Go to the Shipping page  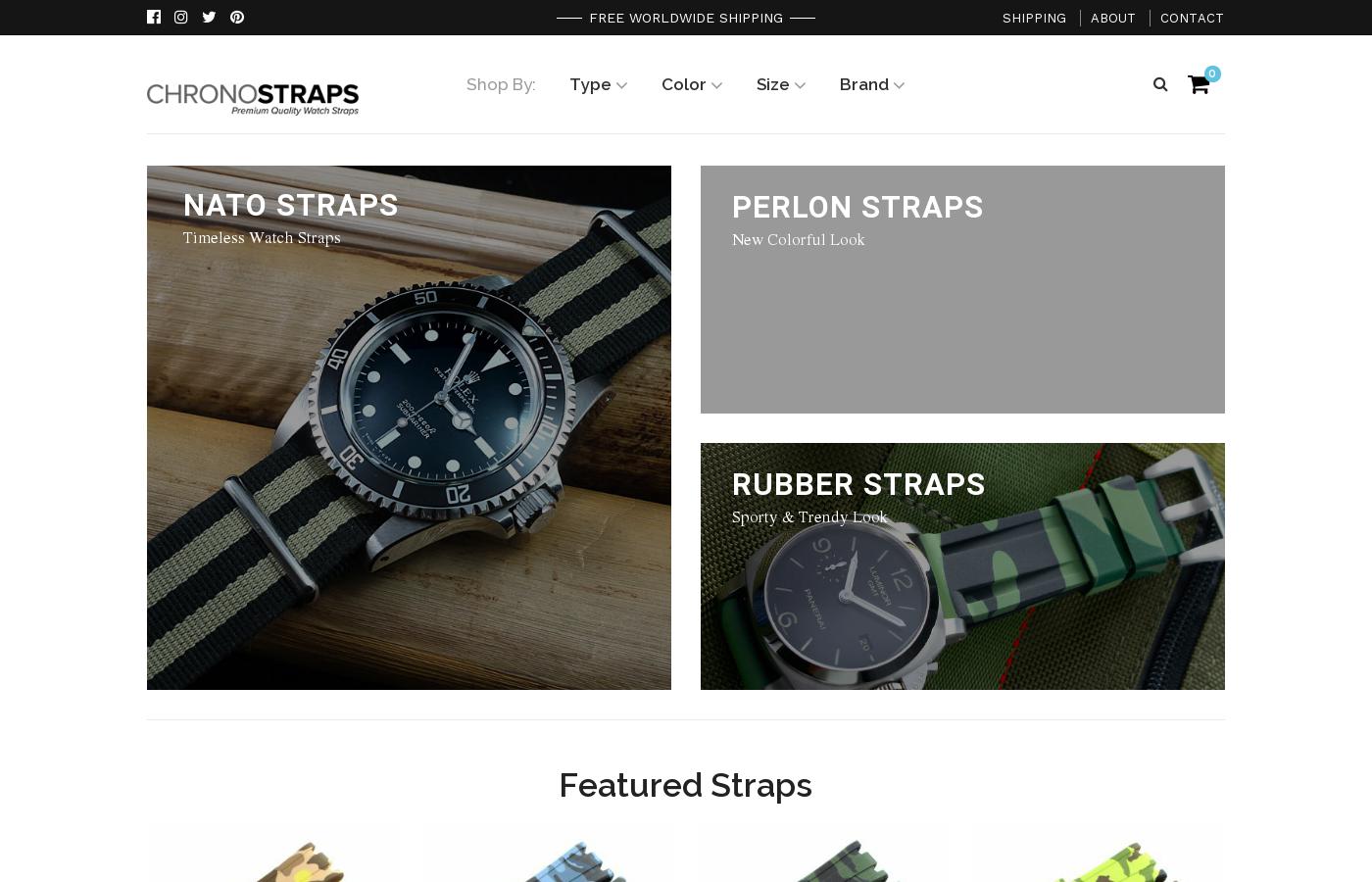1034,18
